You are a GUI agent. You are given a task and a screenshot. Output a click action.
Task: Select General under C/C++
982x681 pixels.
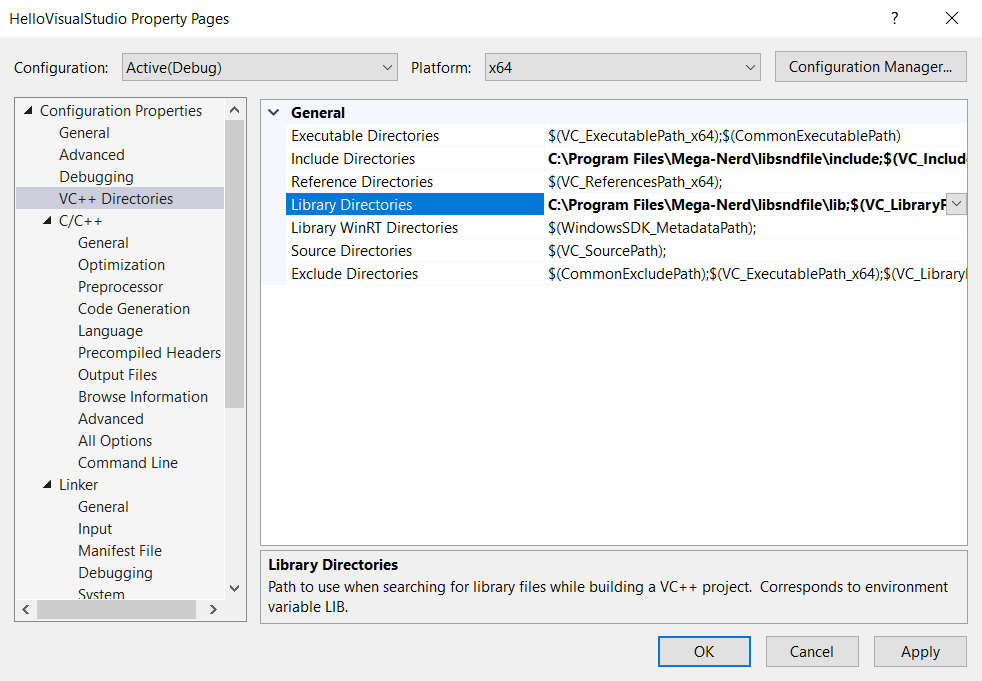(103, 242)
